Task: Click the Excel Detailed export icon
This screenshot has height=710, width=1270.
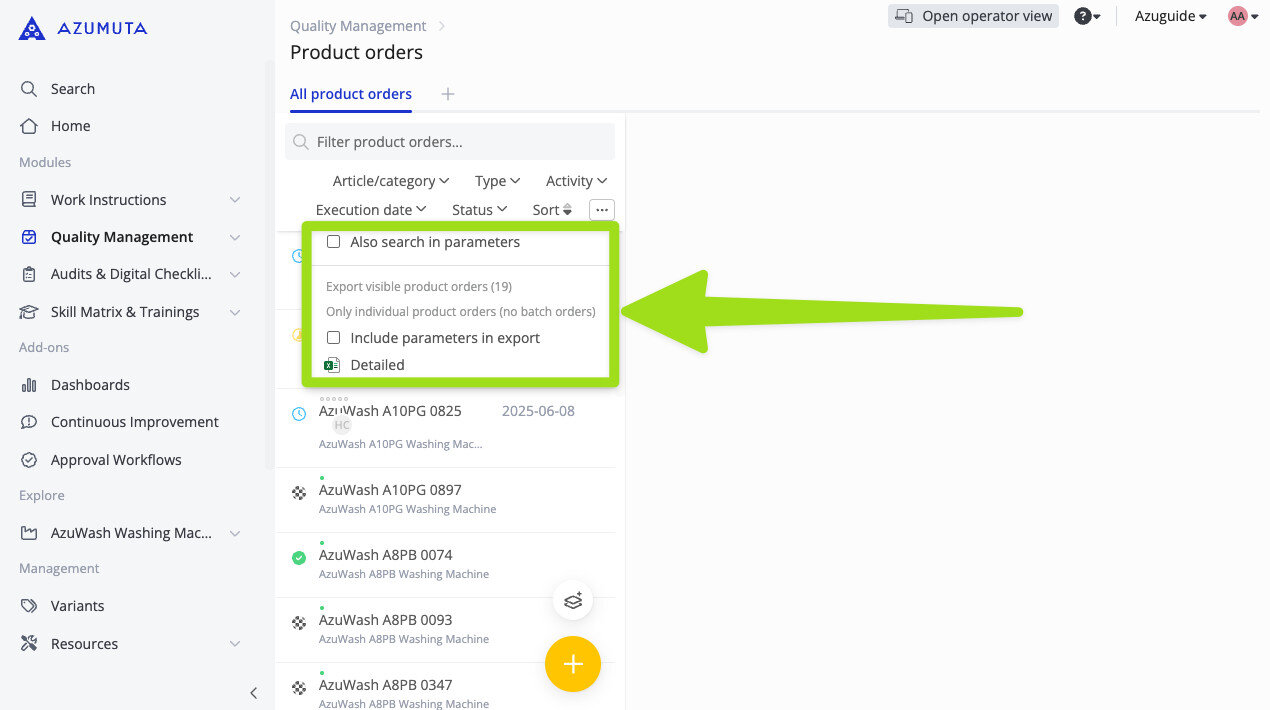Action: pos(333,365)
